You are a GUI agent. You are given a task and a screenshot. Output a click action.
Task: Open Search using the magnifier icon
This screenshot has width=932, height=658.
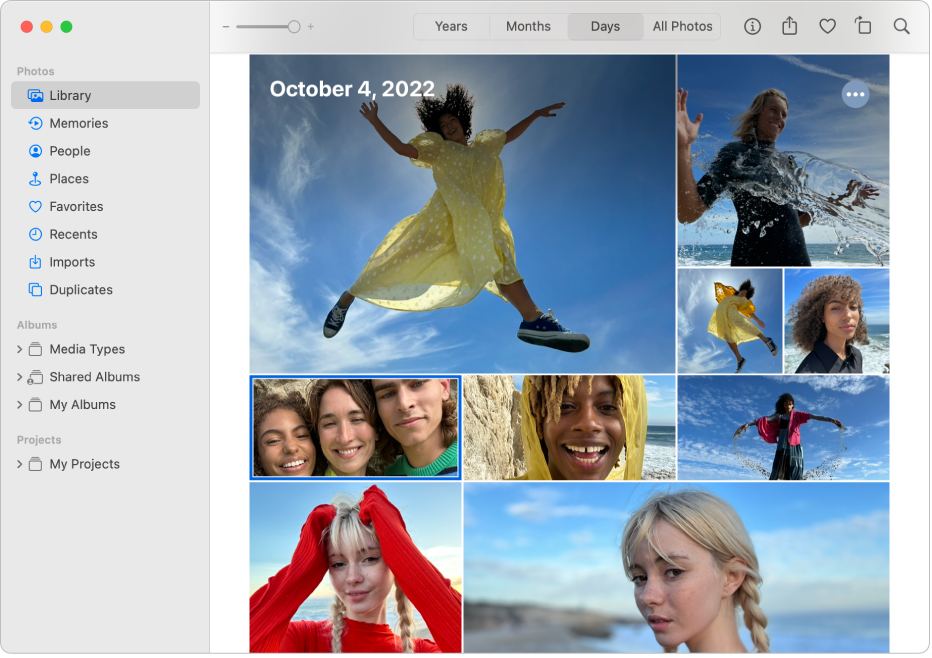901,27
